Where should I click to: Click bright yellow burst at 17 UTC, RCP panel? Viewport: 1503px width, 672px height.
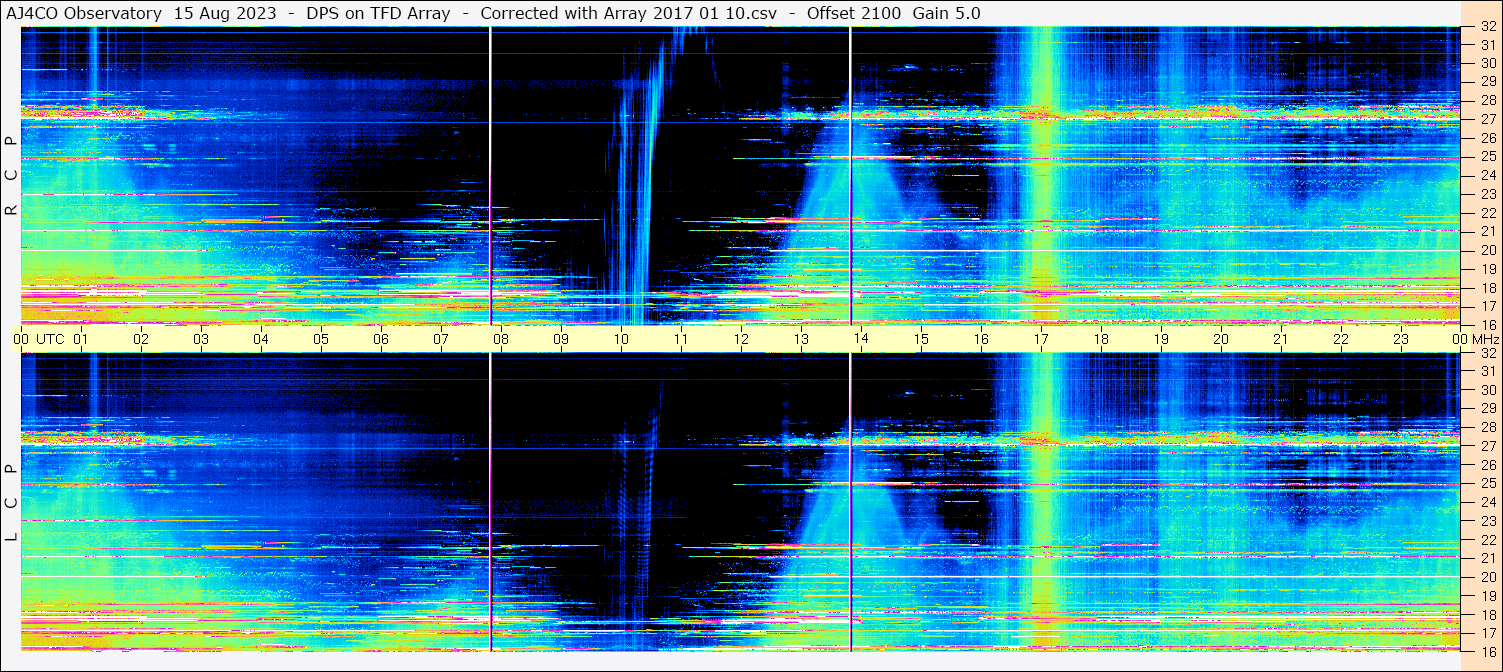1042,175
